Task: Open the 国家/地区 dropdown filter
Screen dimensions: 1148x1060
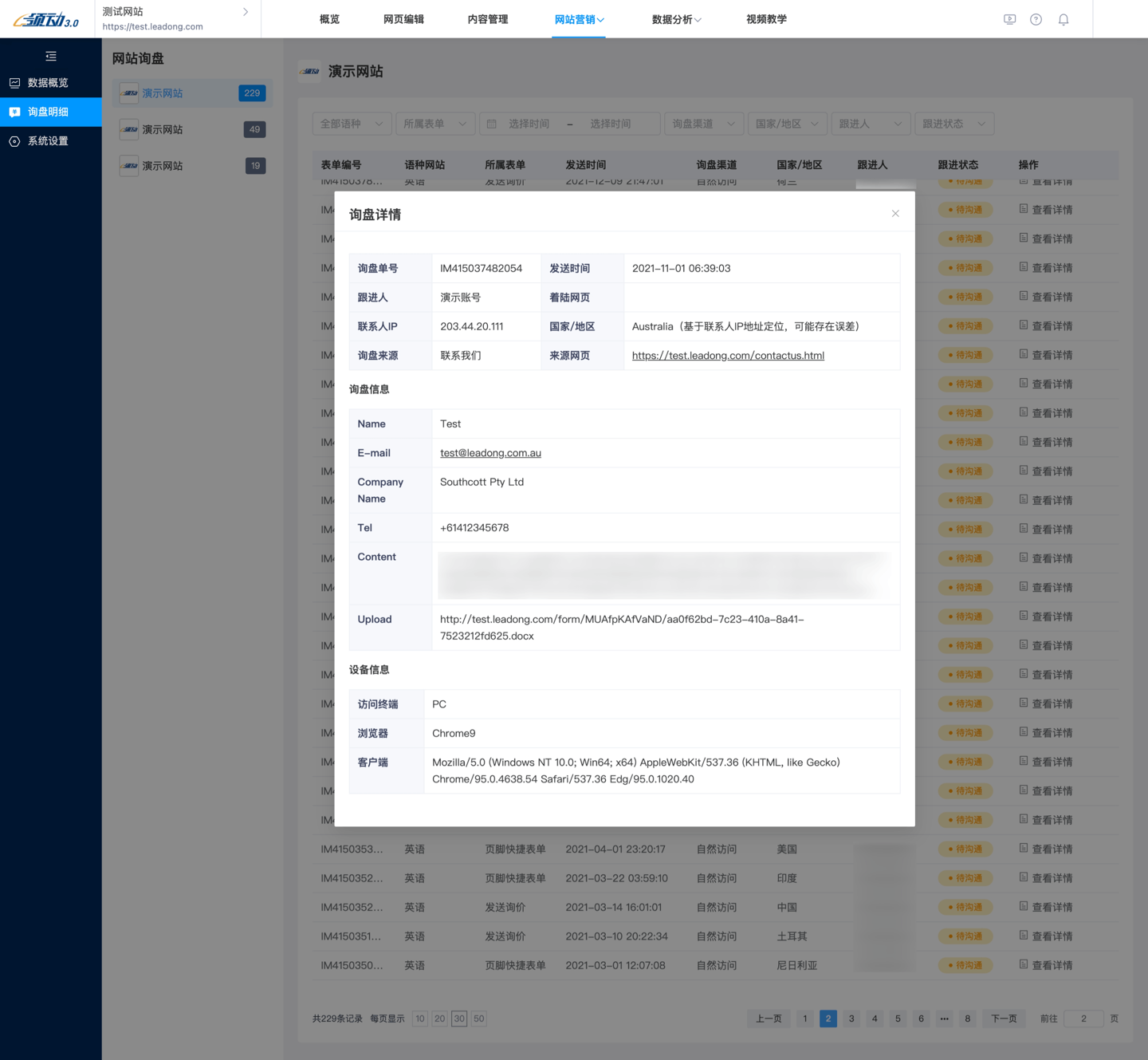Action: tap(787, 124)
